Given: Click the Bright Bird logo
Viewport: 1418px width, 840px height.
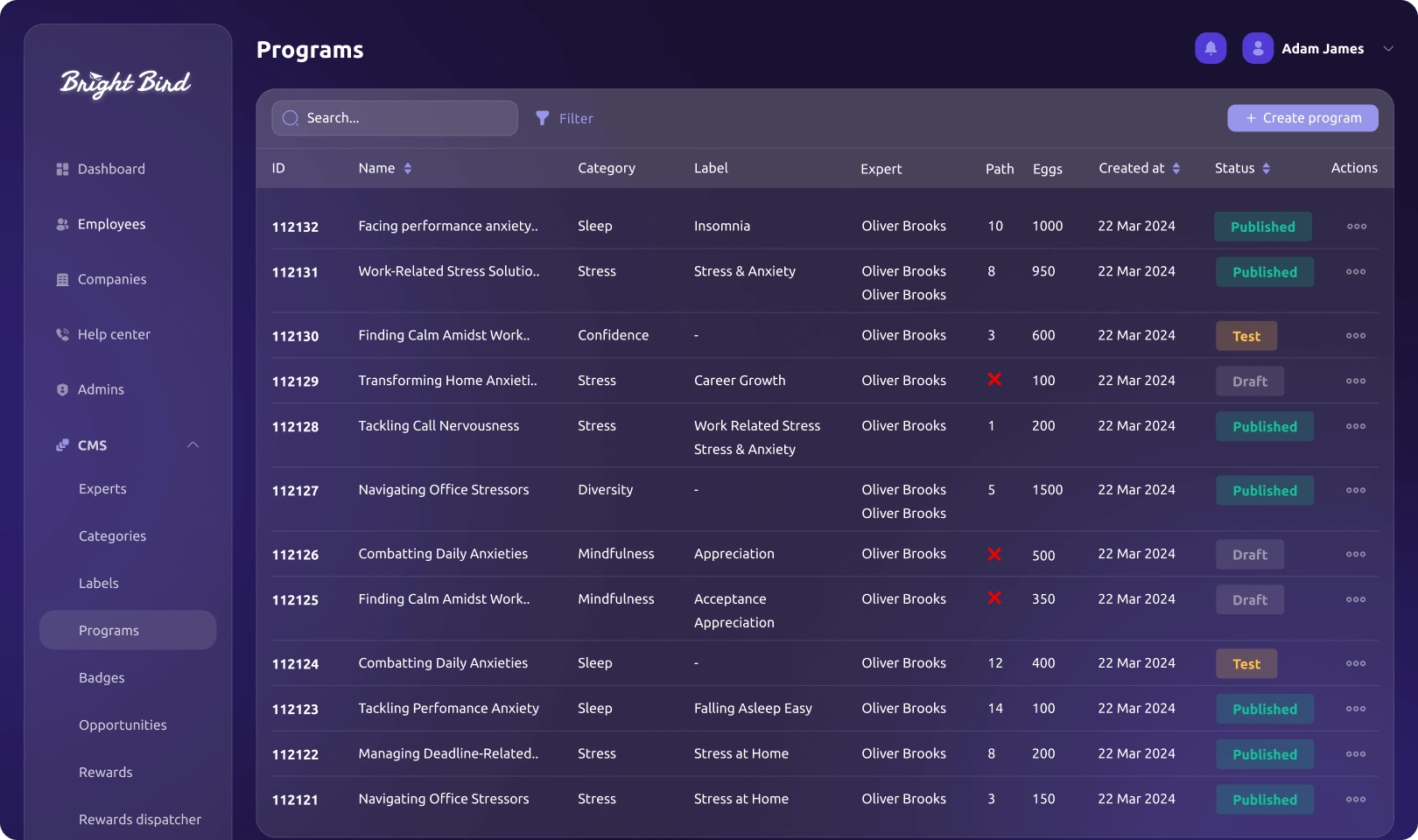Looking at the screenshot, I should point(125,83).
